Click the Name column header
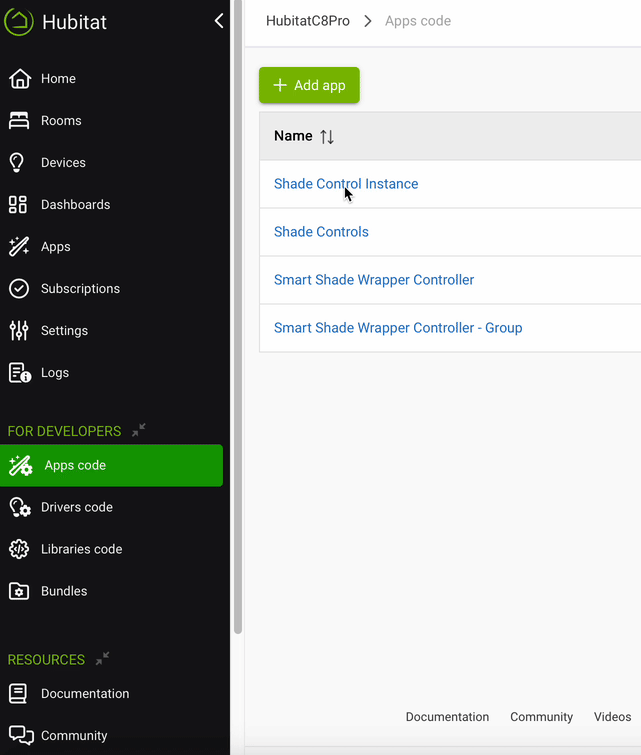641x755 pixels. pyautogui.click(x=293, y=136)
